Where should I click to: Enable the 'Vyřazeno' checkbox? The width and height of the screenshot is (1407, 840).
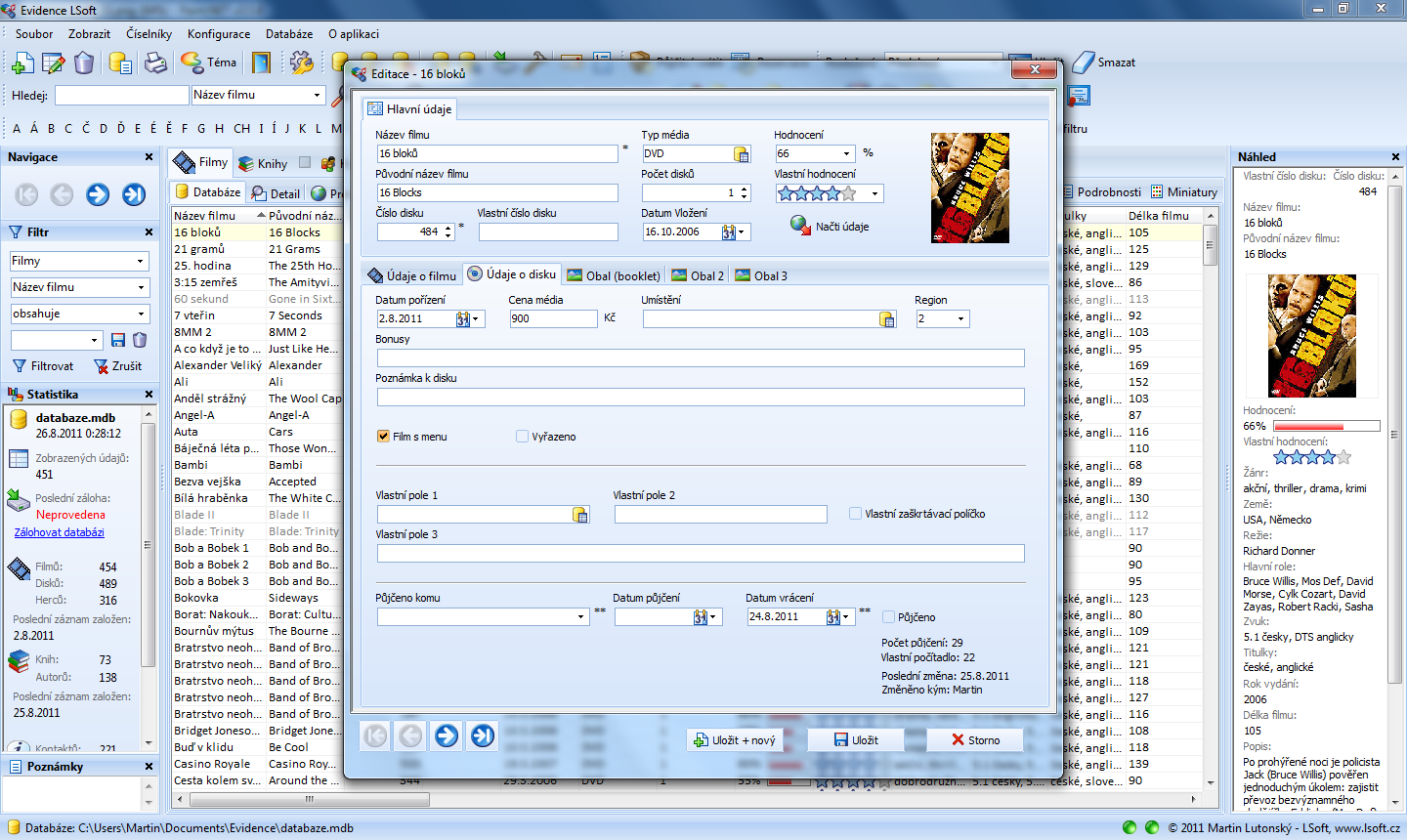523,437
